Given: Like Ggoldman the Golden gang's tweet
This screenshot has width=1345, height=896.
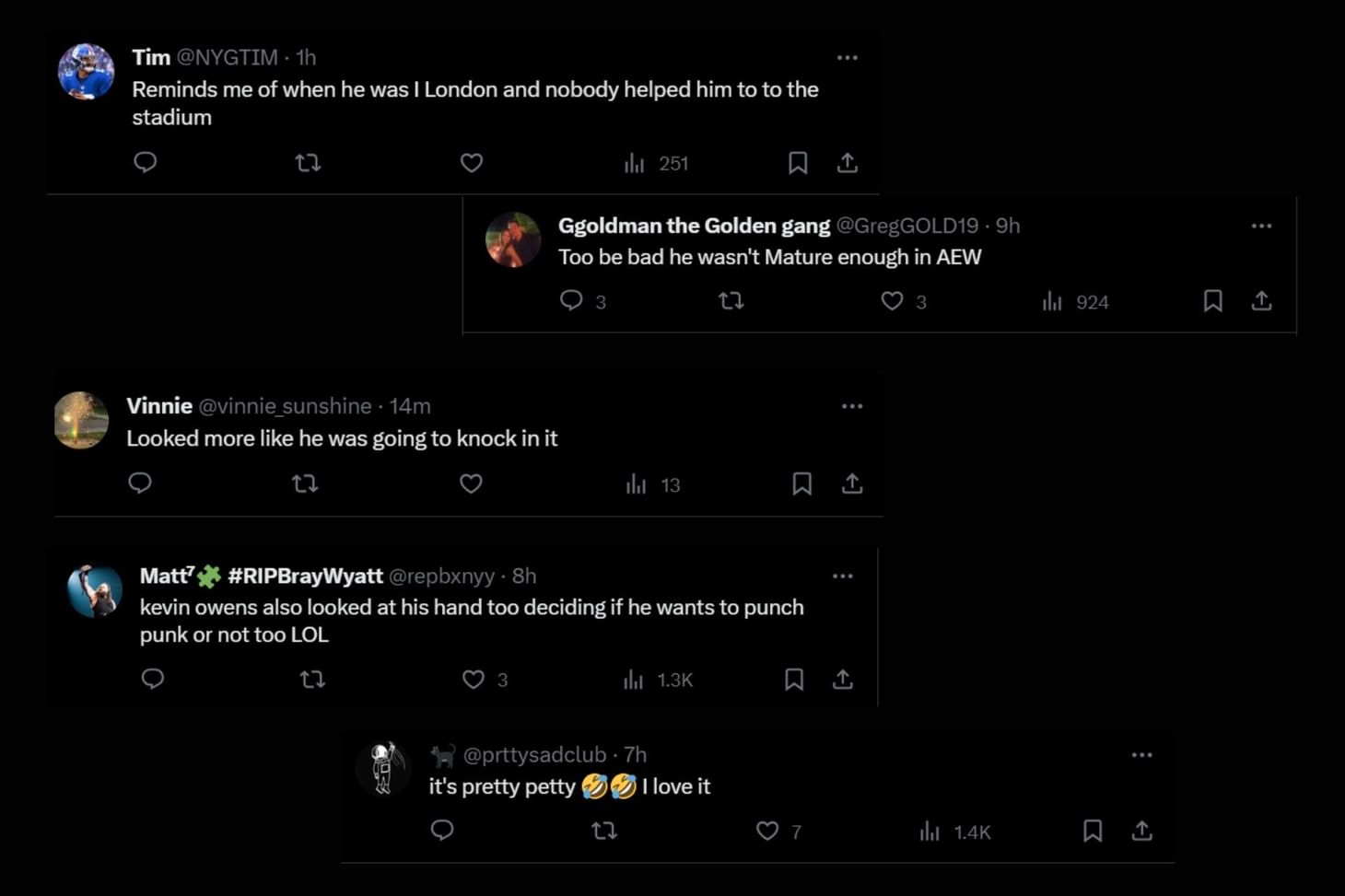Looking at the screenshot, I should (892, 301).
